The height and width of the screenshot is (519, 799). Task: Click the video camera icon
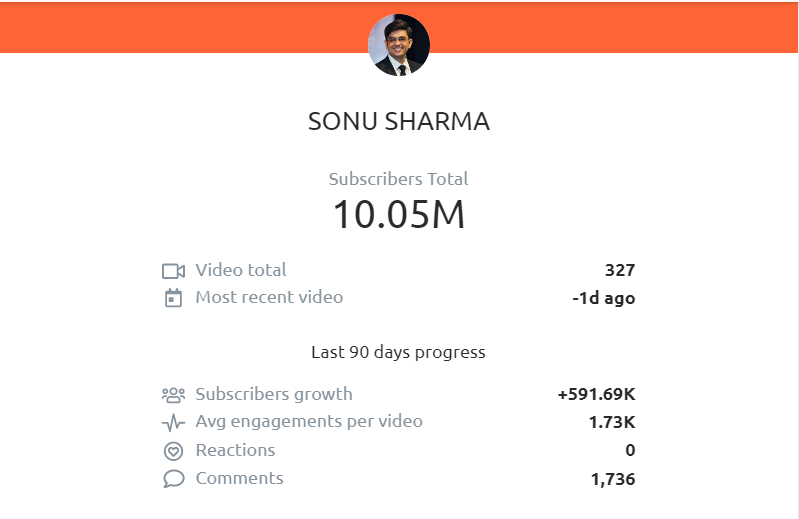click(x=173, y=271)
